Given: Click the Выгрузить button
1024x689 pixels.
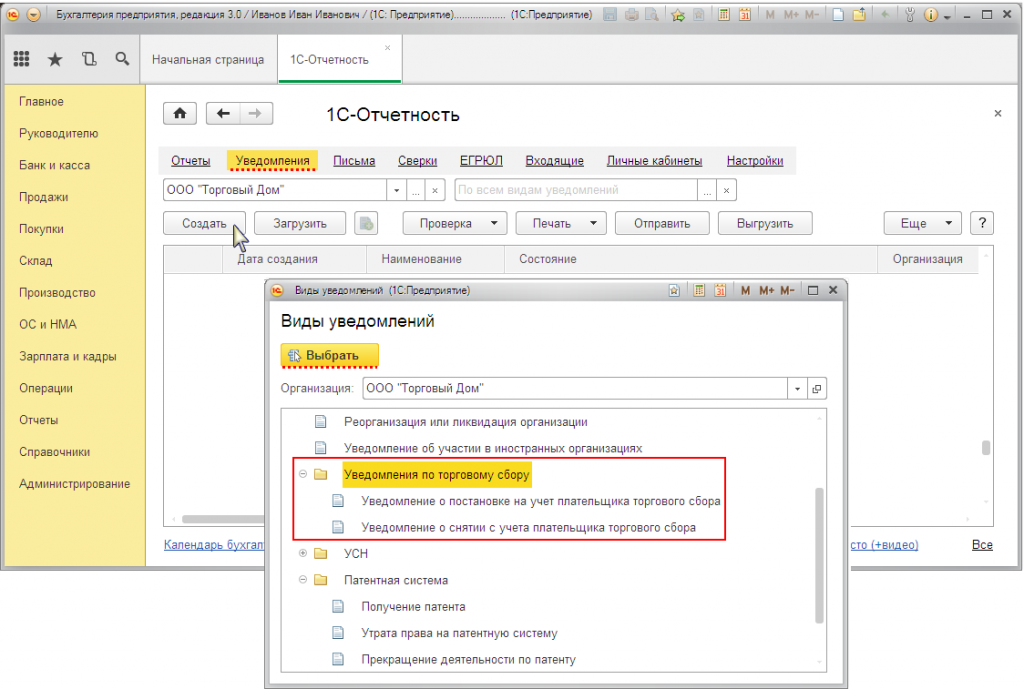Looking at the screenshot, I should (x=765, y=223).
